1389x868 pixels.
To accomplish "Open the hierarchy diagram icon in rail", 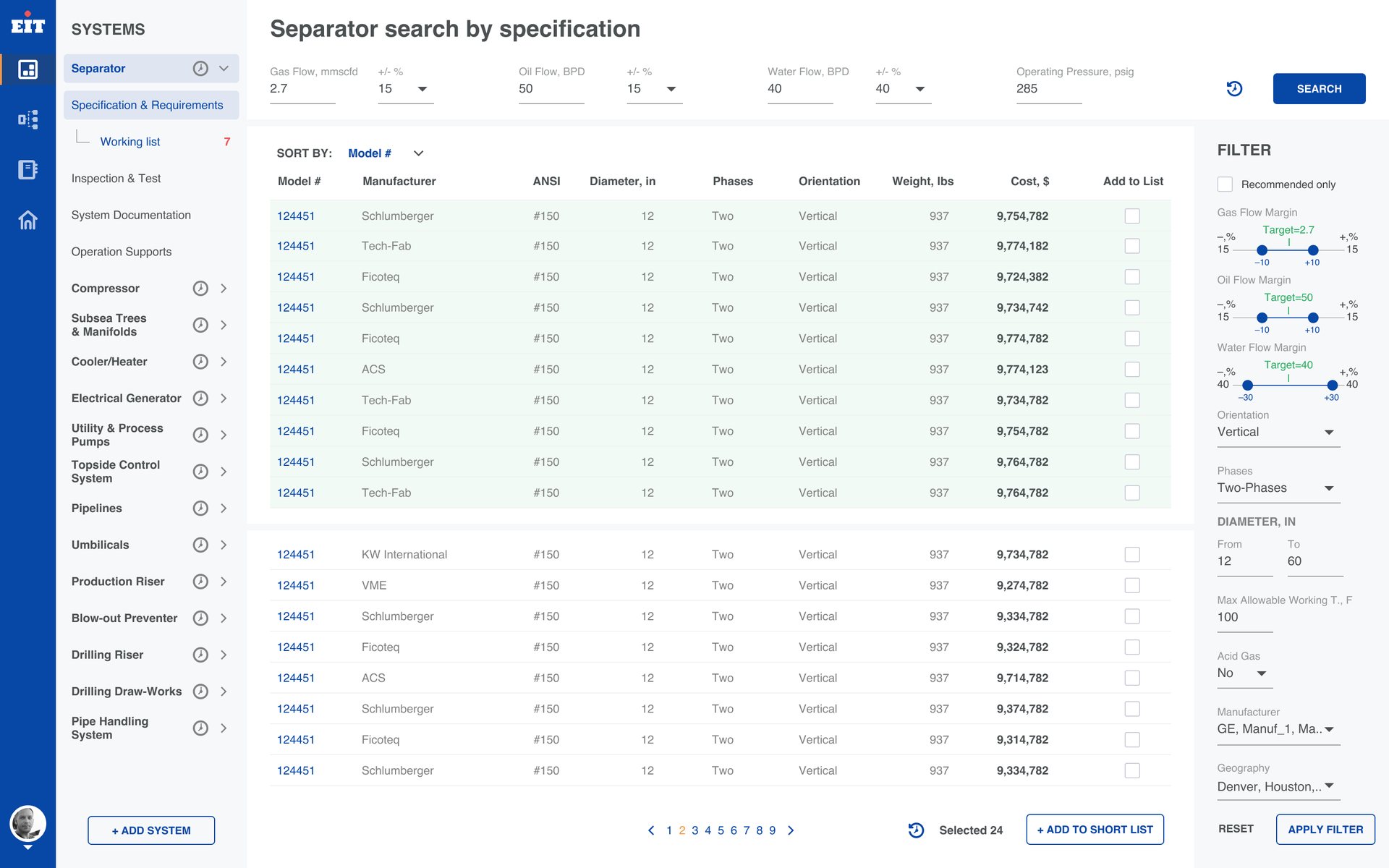I will pyautogui.click(x=27, y=119).
